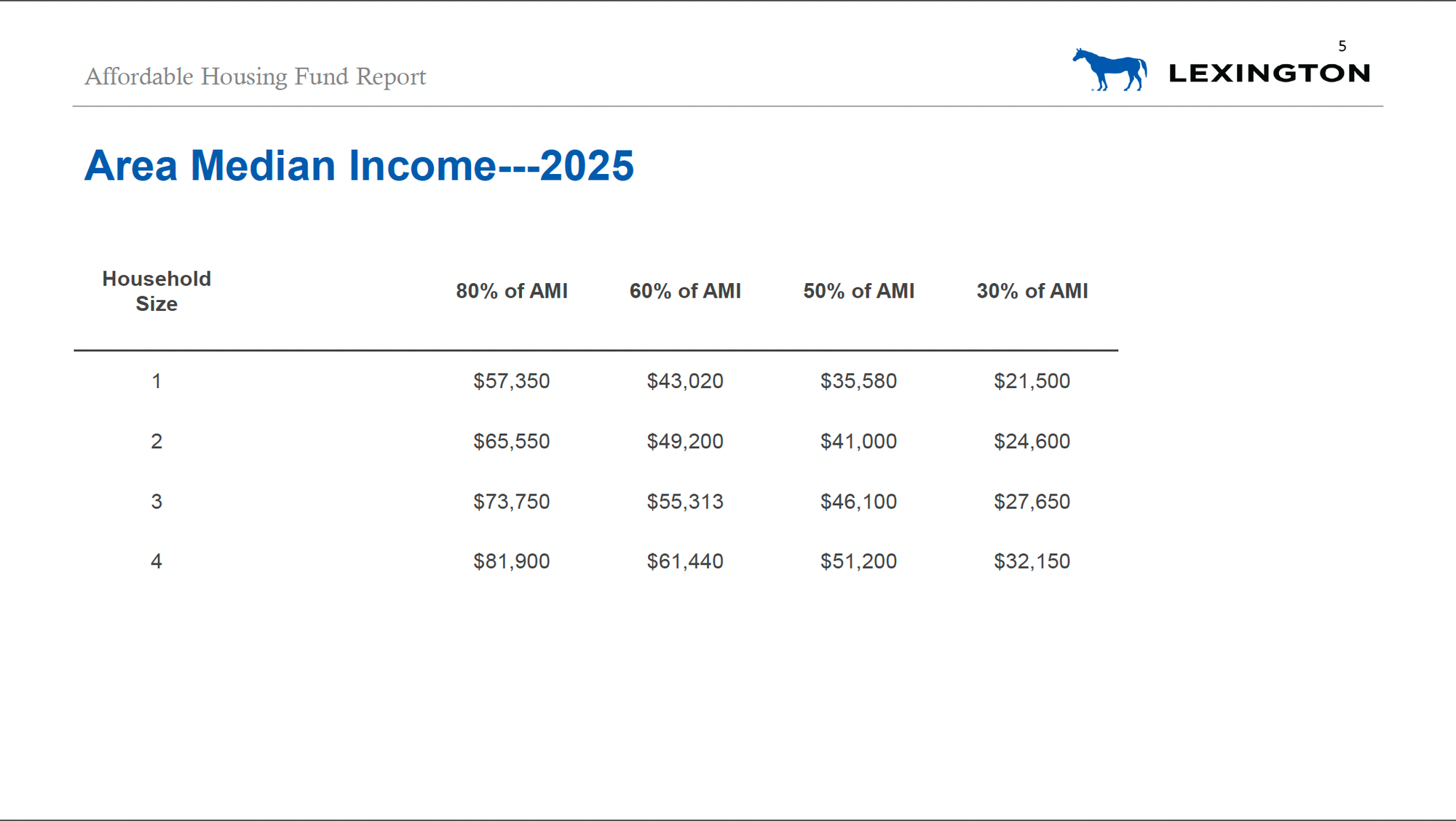The image size is (1456, 821).
Task: Click the slide number 5
Action: [x=1342, y=47]
